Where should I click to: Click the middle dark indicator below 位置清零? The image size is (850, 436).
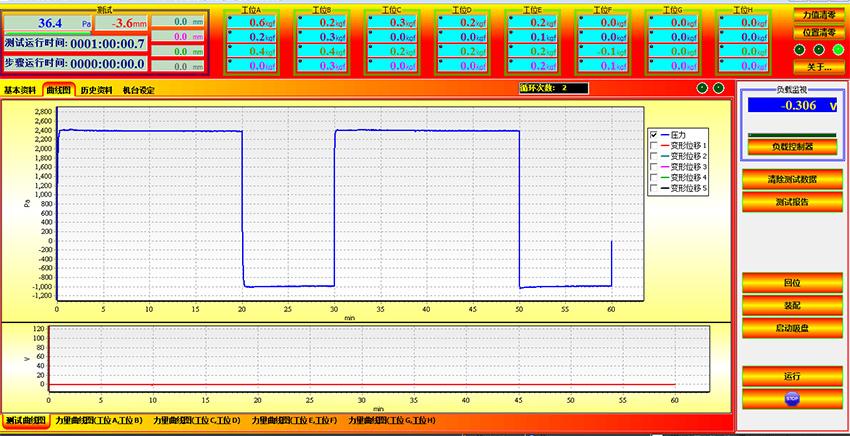(818, 49)
